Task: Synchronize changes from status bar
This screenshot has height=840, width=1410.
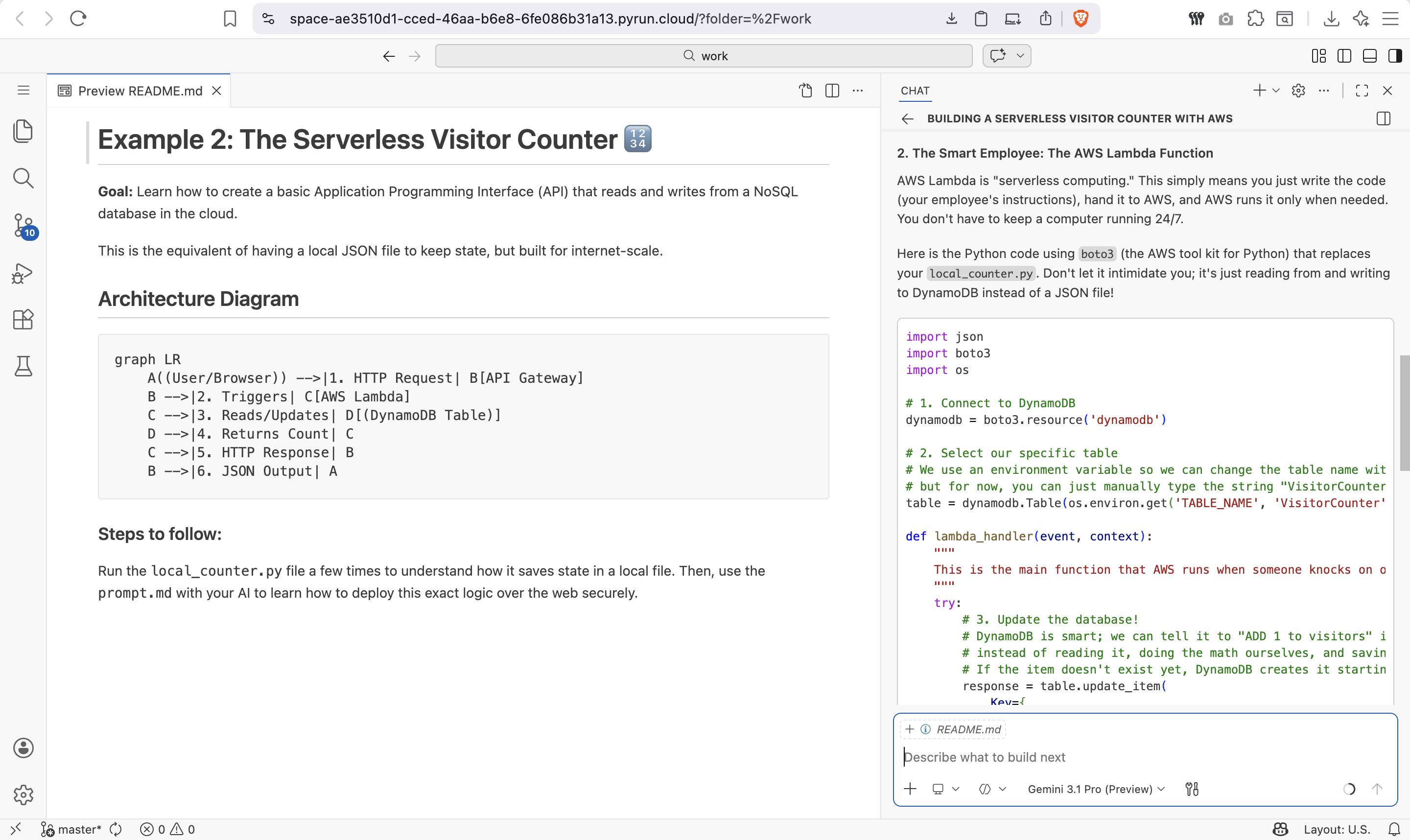Action: 116,829
